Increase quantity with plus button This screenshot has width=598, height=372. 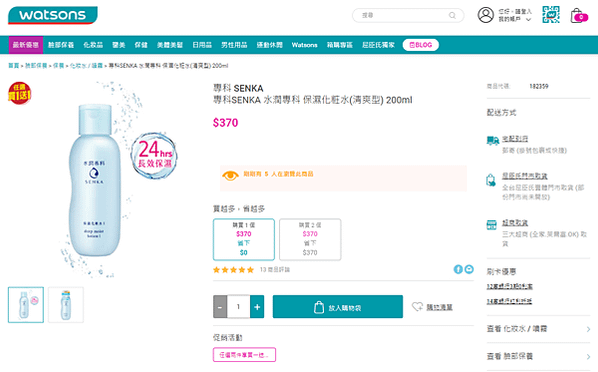[x=257, y=306]
